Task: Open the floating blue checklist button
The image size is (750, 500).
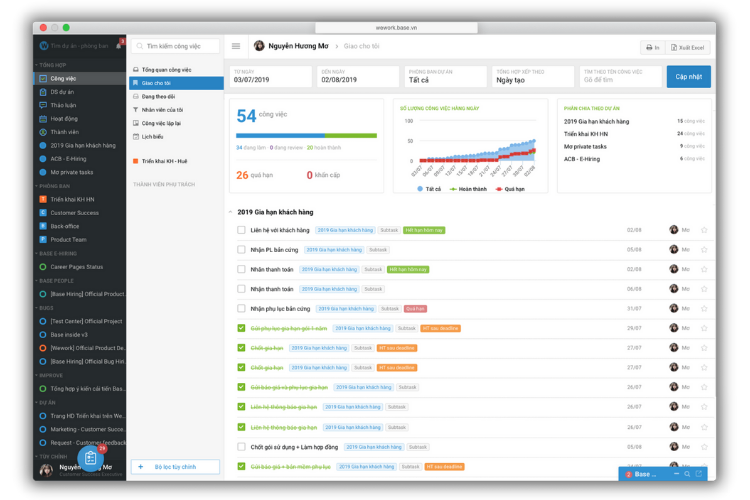Action: [91, 459]
